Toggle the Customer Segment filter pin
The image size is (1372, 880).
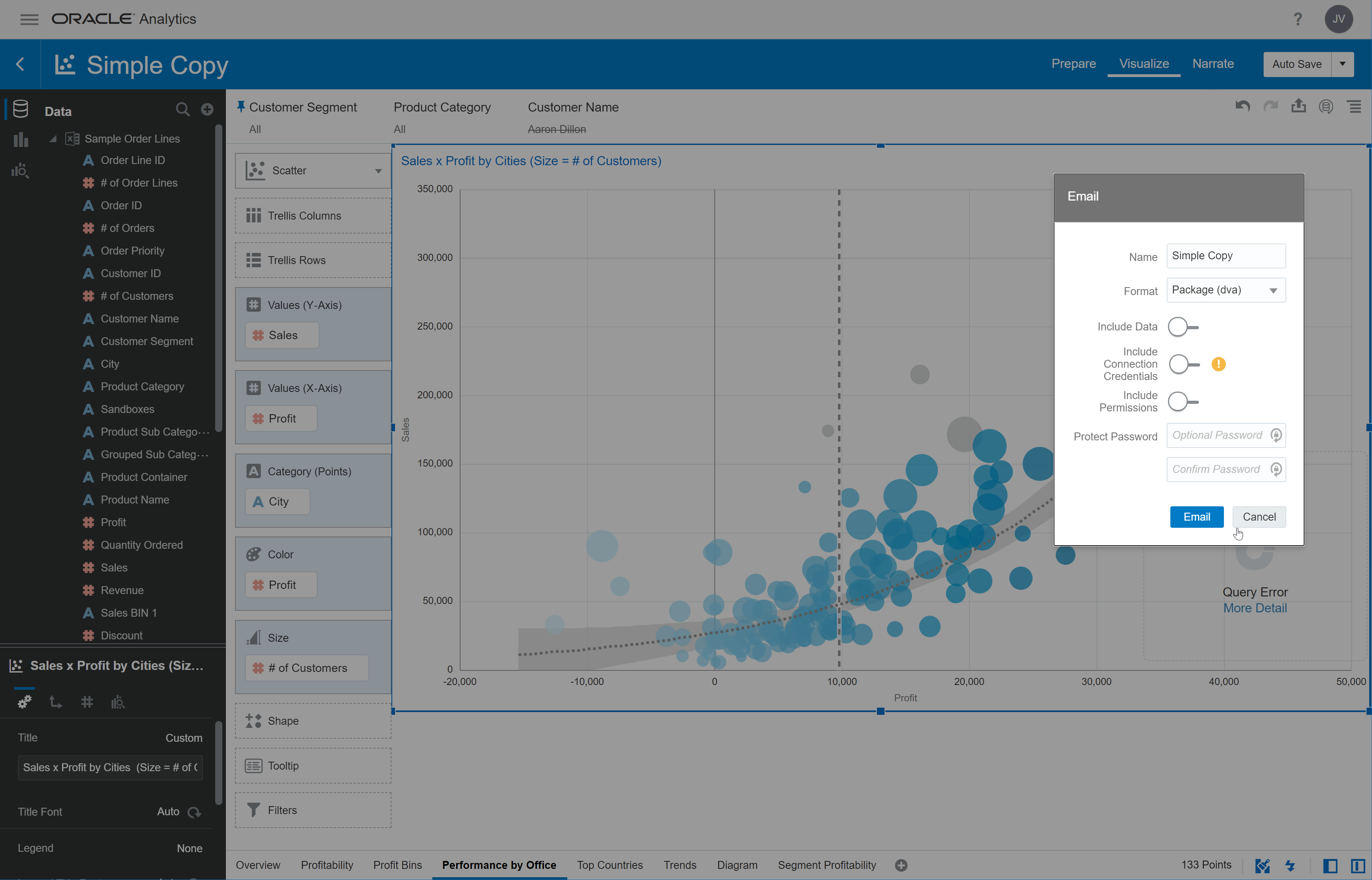pos(241,106)
